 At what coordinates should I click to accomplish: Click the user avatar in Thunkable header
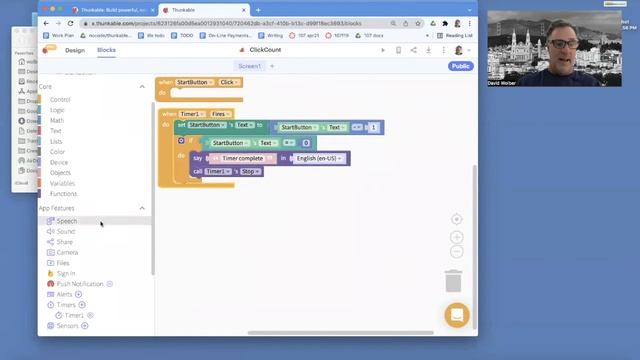pos(459,50)
